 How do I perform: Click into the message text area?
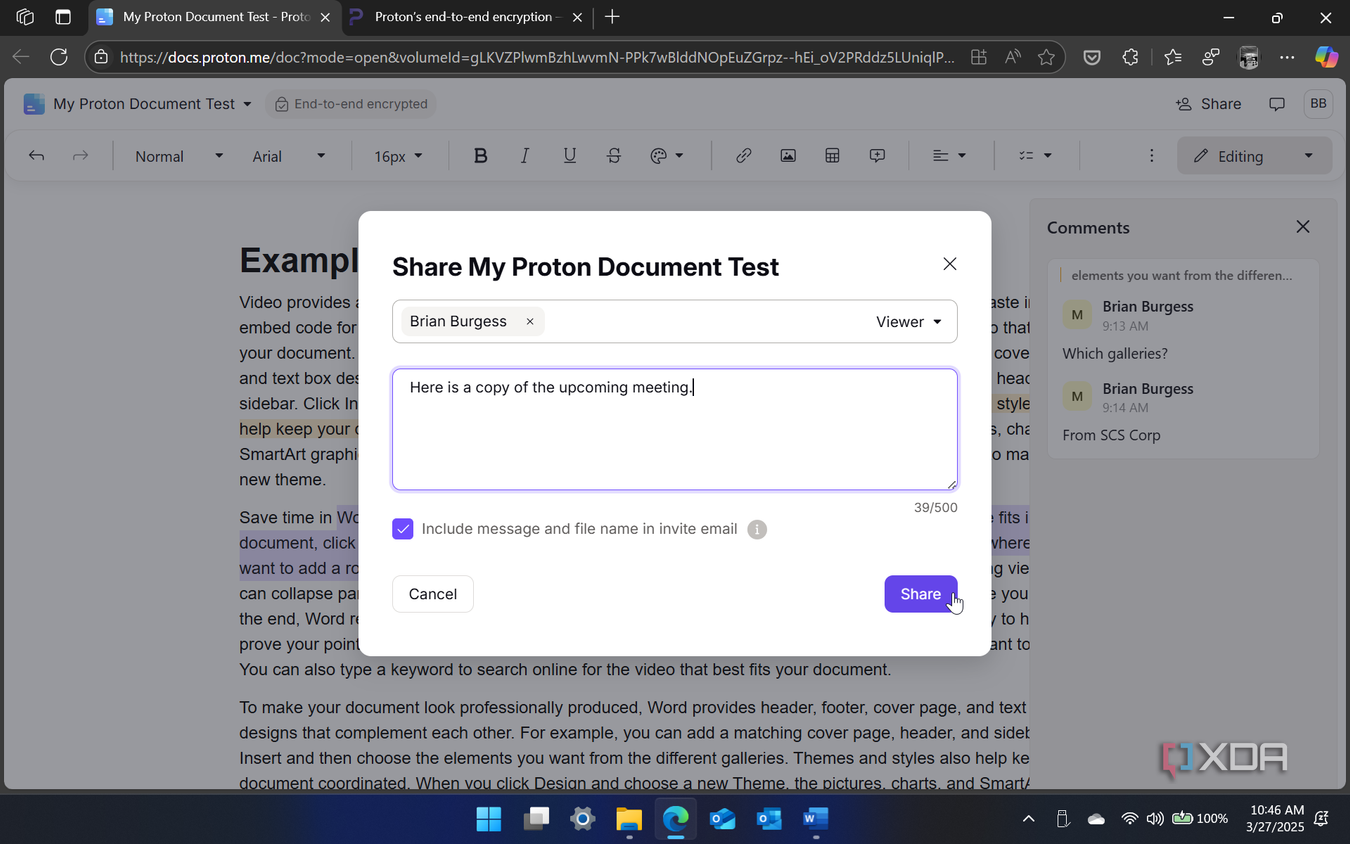(675, 430)
